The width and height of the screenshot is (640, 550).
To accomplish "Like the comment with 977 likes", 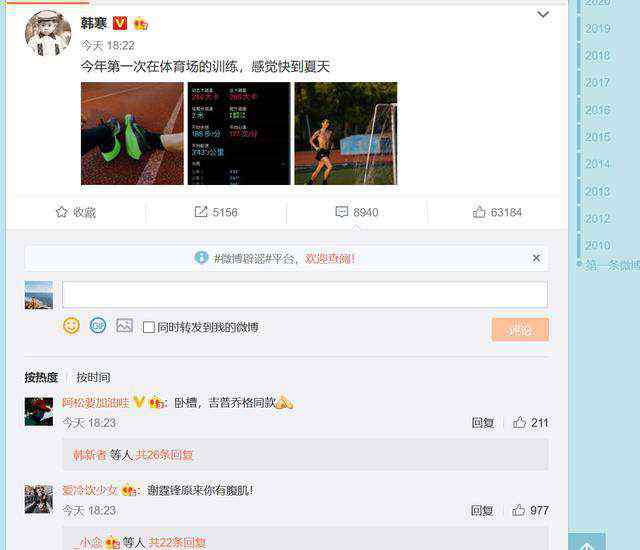I will pyautogui.click(x=518, y=510).
